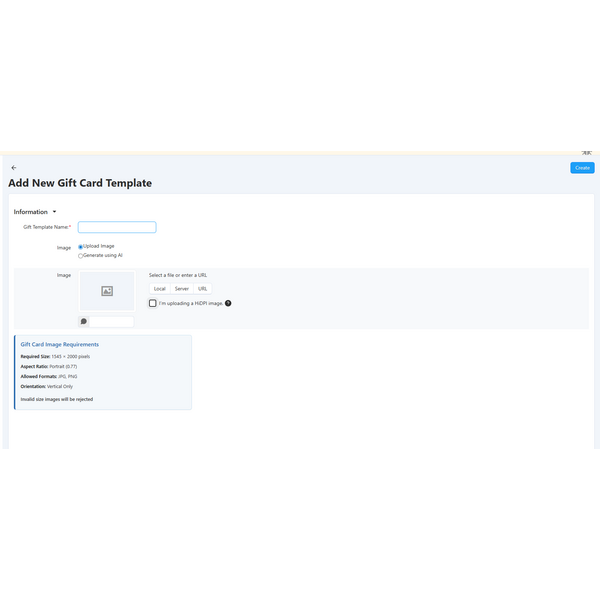Click the image placeholder thumbnail

107,291
